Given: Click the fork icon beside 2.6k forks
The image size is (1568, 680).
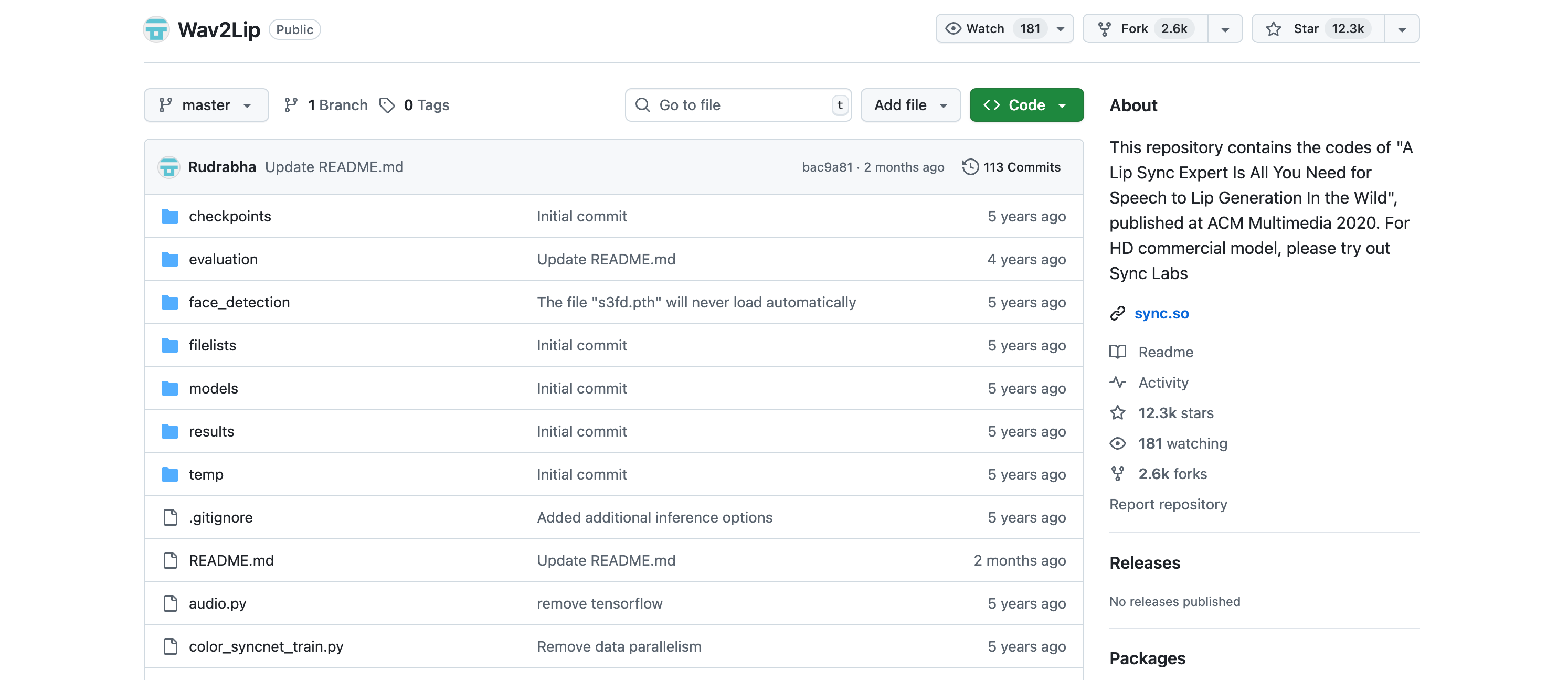Looking at the screenshot, I should (x=1118, y=474).
